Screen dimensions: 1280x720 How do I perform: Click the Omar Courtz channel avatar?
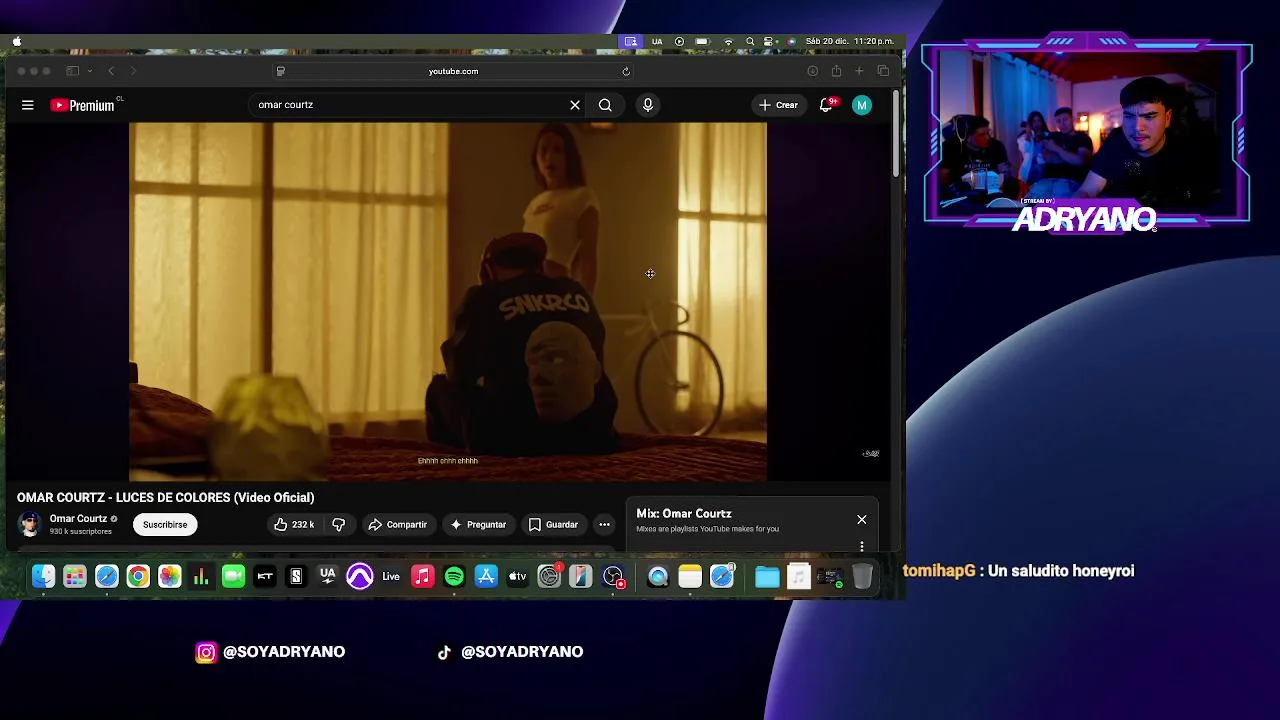tap(30, 524)
